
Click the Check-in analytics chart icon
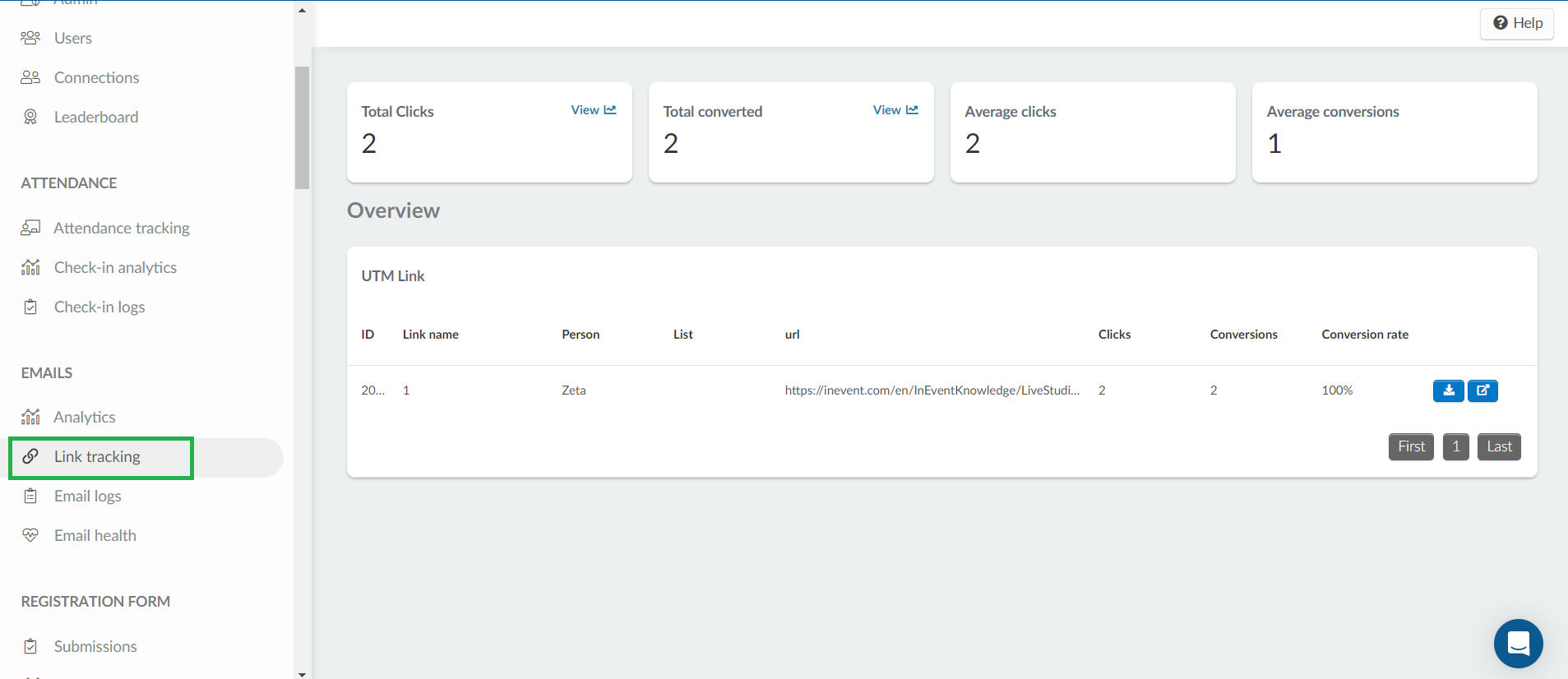pyautogui.click(x=30, y=267)
